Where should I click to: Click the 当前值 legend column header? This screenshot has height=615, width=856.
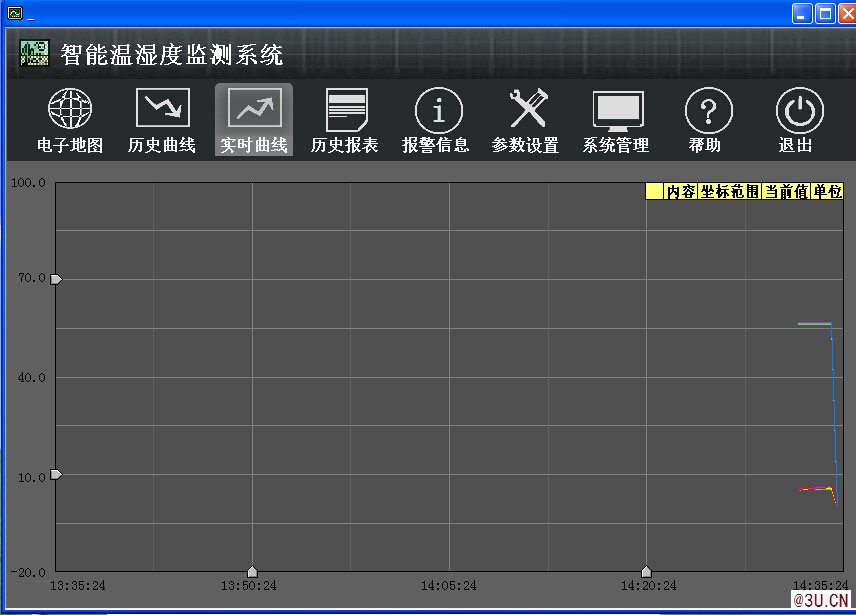pos(786,192)
